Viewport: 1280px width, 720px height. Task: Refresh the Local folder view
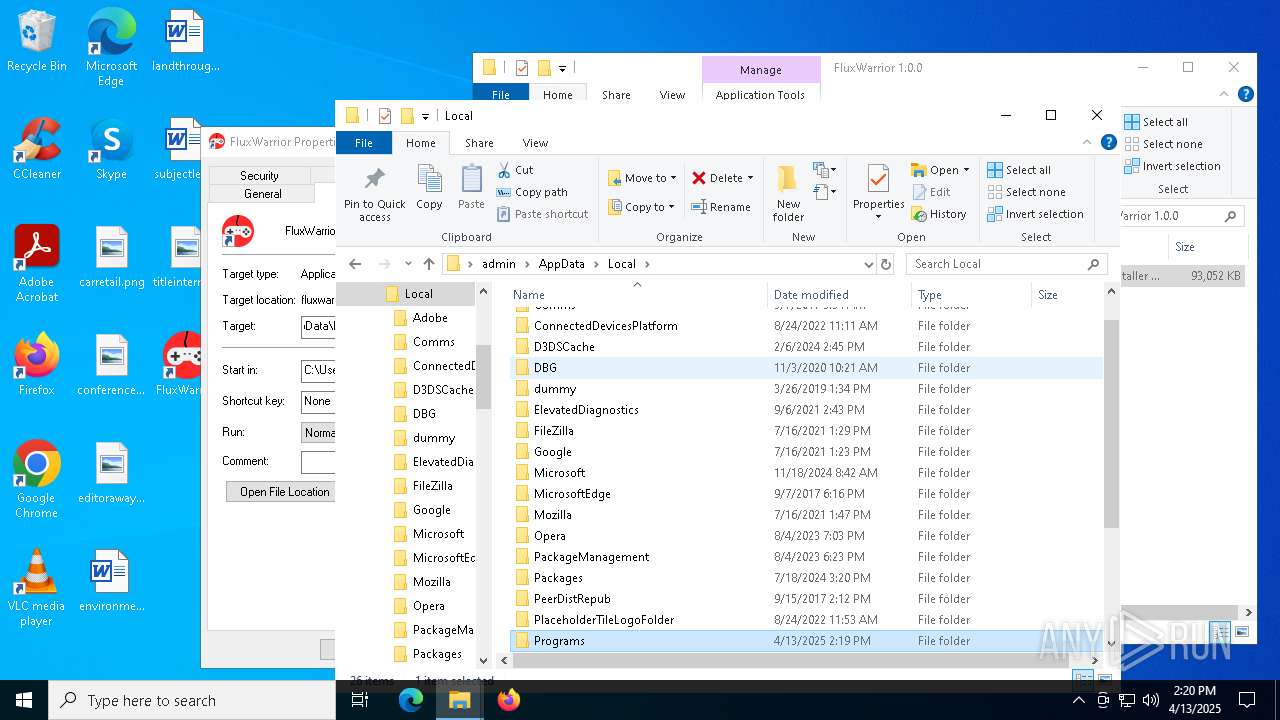point(885,264)
